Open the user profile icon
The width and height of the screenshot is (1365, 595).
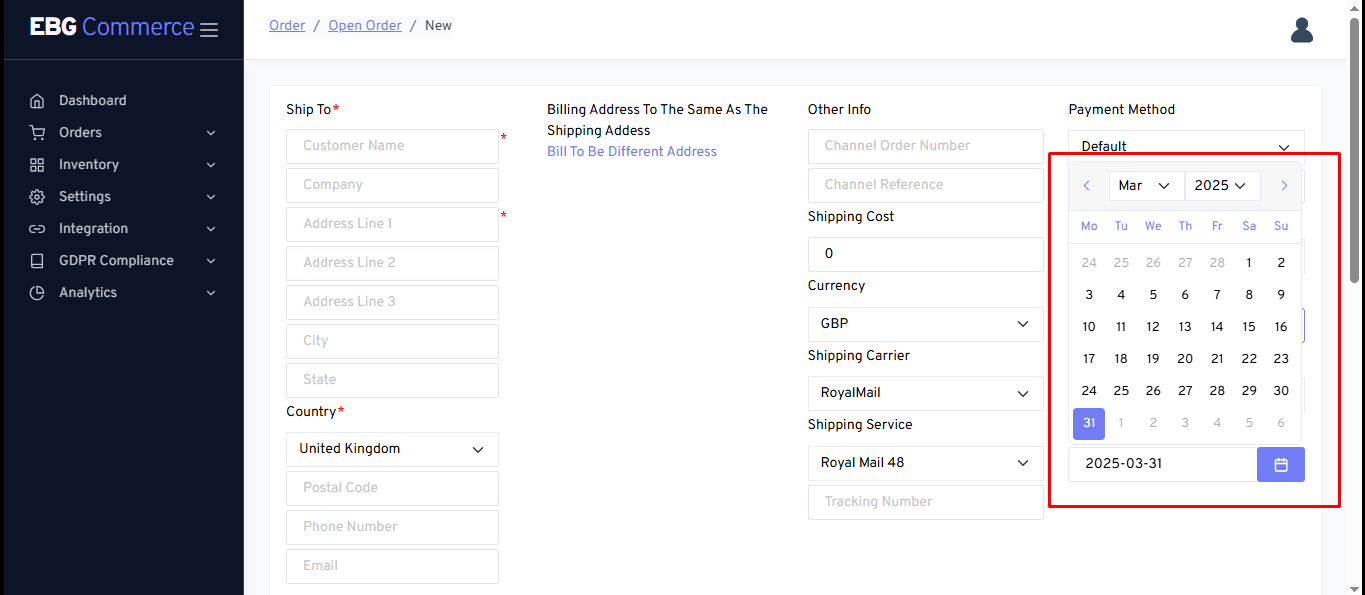[1301, 30]
